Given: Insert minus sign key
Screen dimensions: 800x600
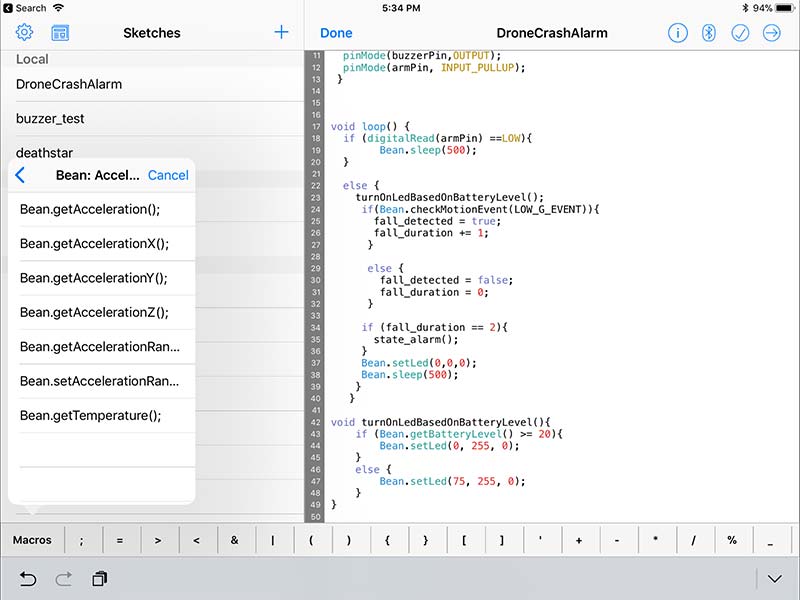Looking at the screenshot, I should pos(617,540).
